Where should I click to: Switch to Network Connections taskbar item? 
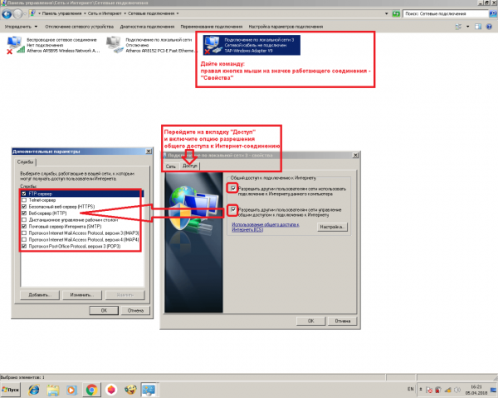pos(149,390)
